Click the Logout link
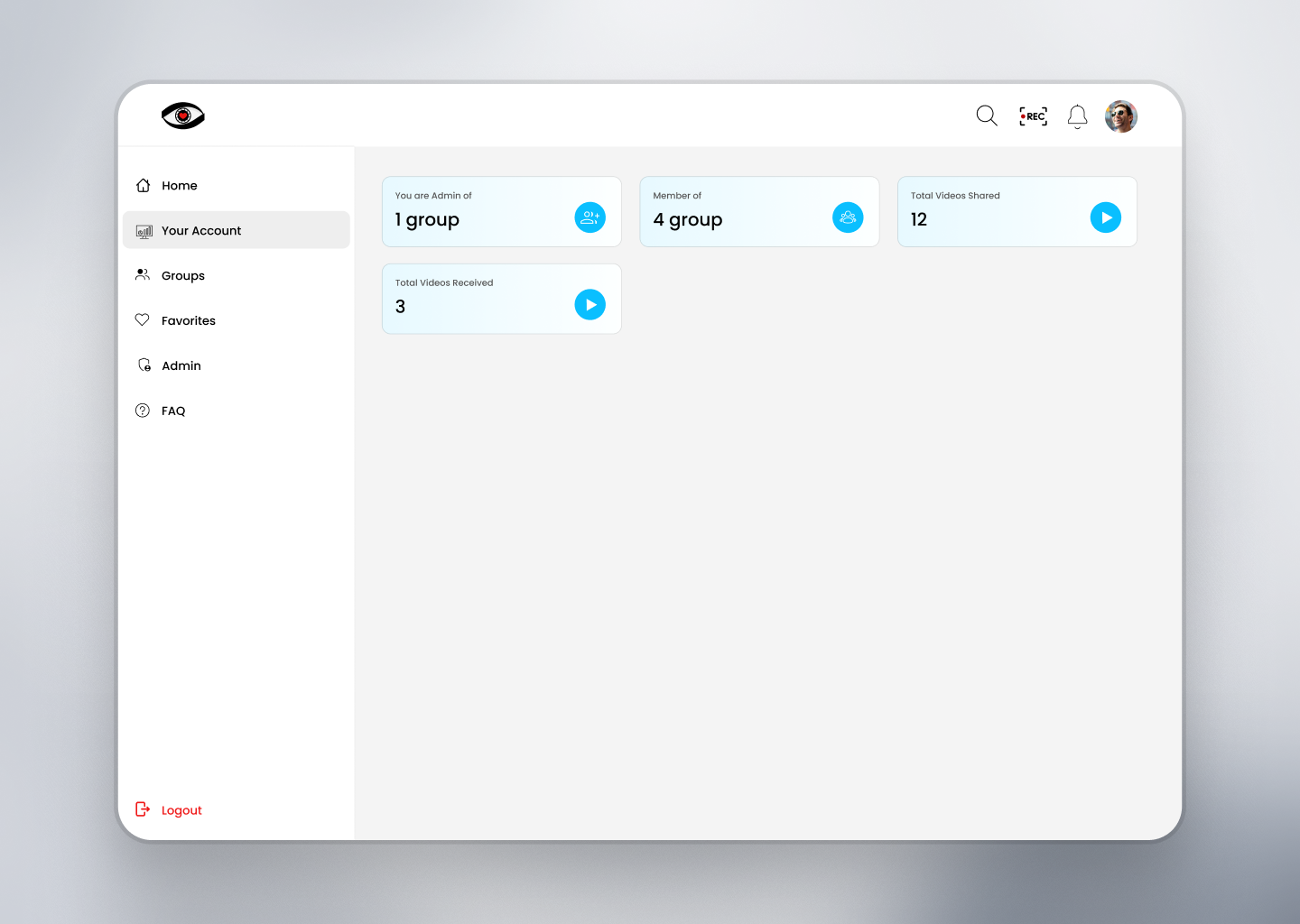 point(181,810)
